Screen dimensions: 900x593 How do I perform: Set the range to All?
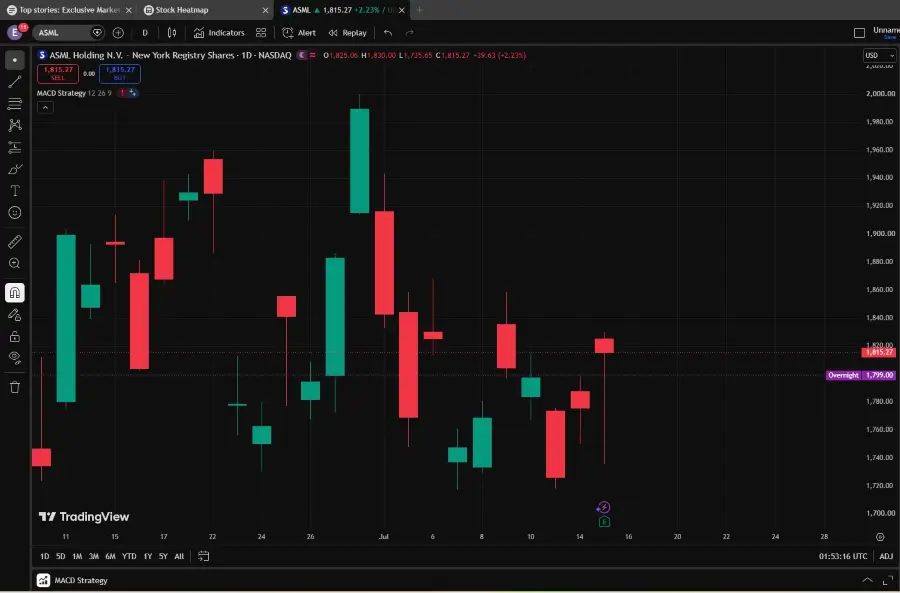(x=179, y=556)
